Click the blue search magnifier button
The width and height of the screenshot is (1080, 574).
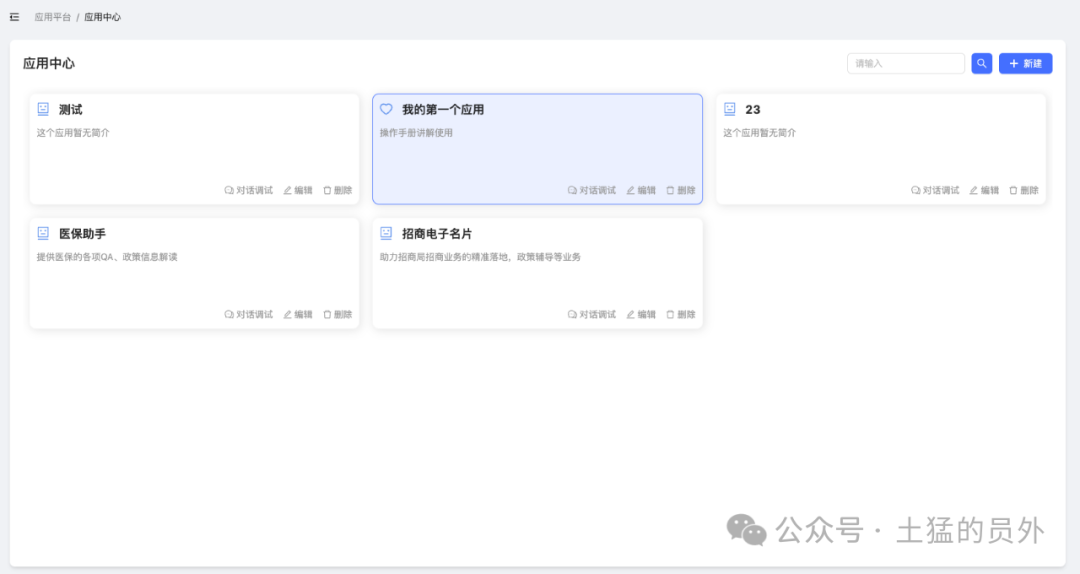[x=982, y=63]
